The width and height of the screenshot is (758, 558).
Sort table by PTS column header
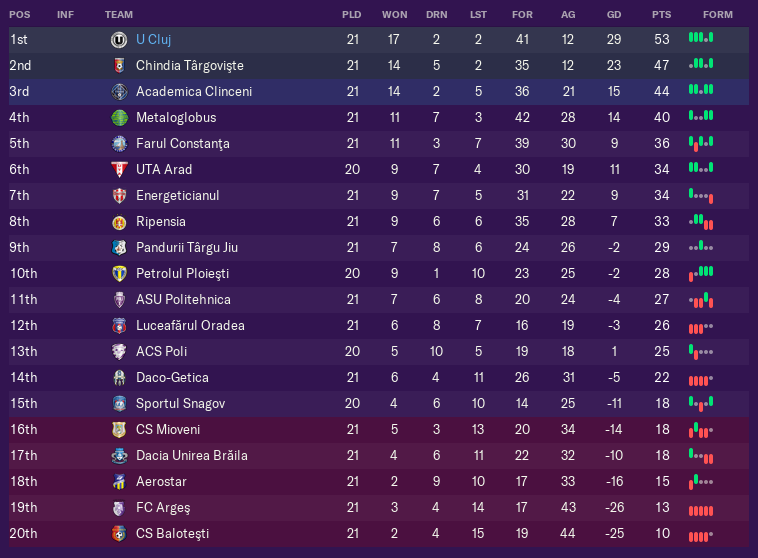click(661, 15)
